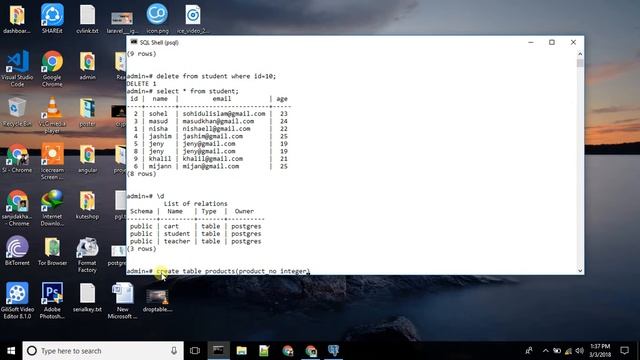Open the icon.png file on desktop
640x360 pixels.
point(157,18)
